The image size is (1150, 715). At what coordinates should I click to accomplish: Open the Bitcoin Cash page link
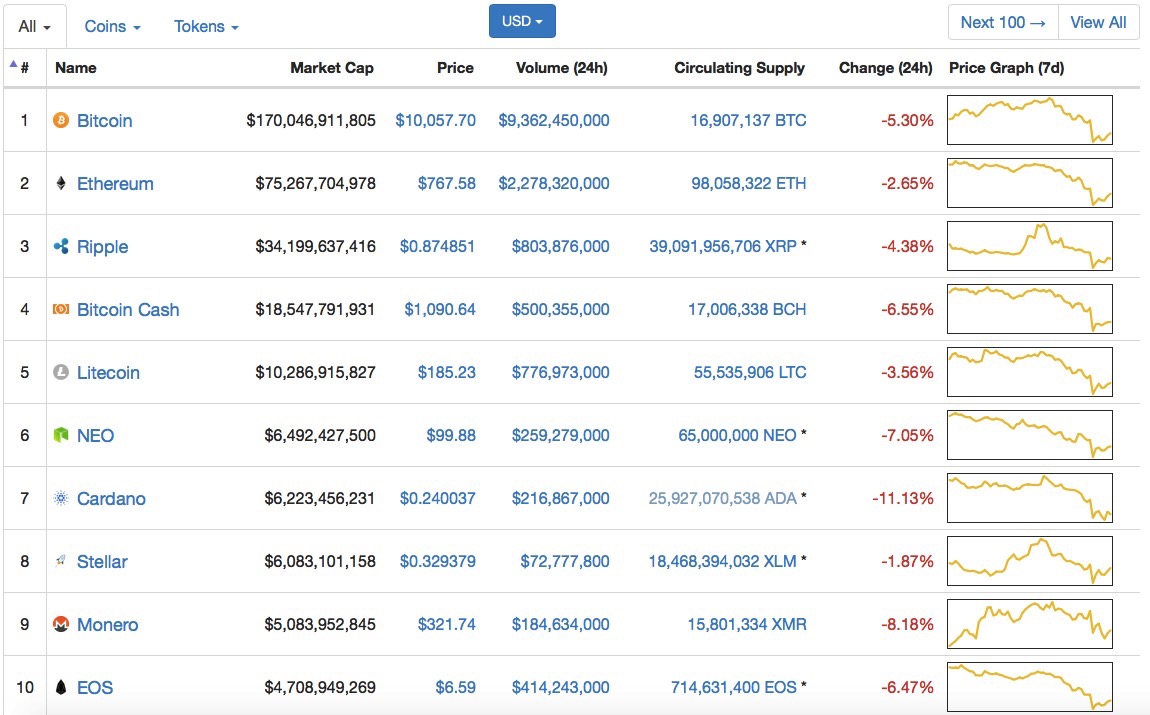[128, 309]
